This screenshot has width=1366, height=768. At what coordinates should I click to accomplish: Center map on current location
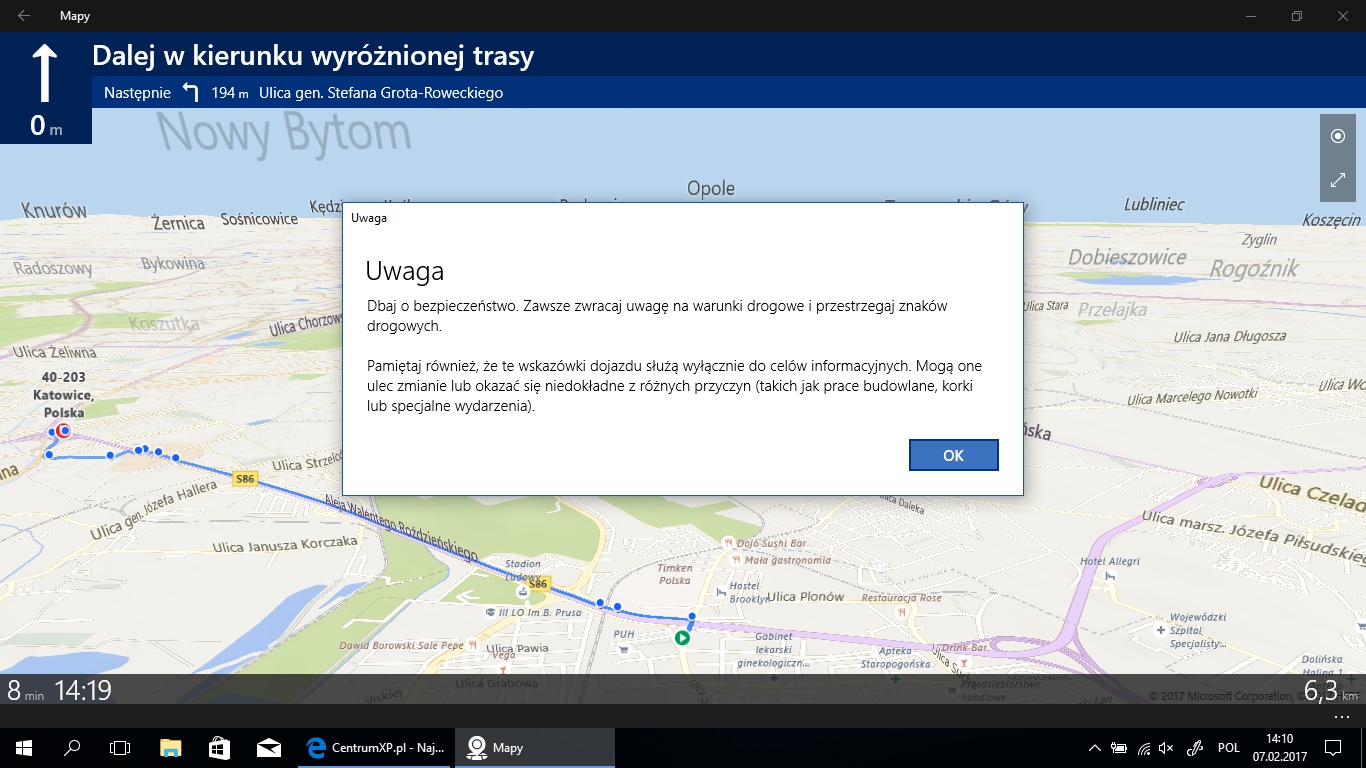[x=1338, y=136]
